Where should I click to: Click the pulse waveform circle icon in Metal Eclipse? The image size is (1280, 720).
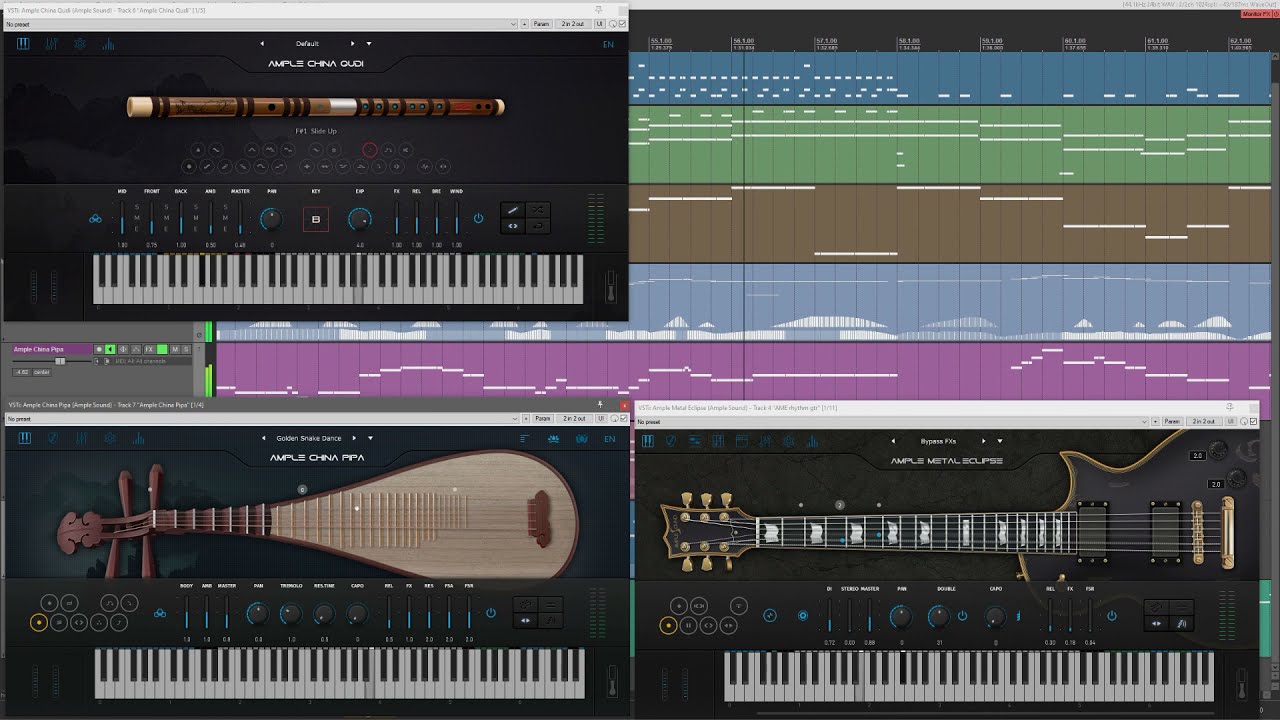click(x=770, y=616)
